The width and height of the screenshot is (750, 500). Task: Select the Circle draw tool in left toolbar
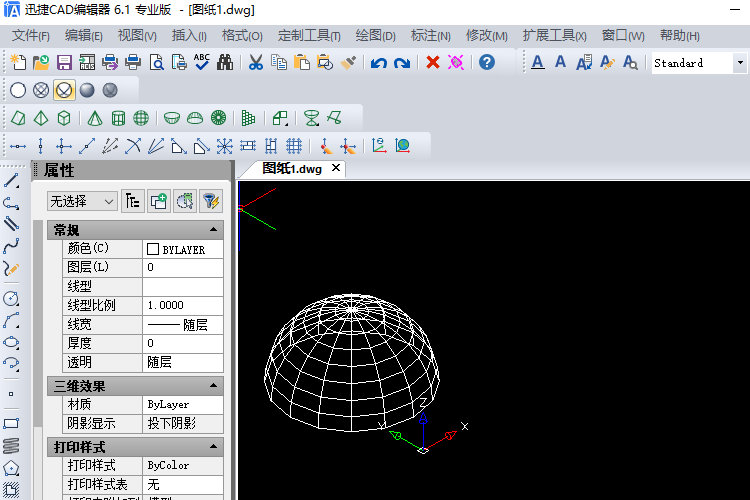pos(11,299)
